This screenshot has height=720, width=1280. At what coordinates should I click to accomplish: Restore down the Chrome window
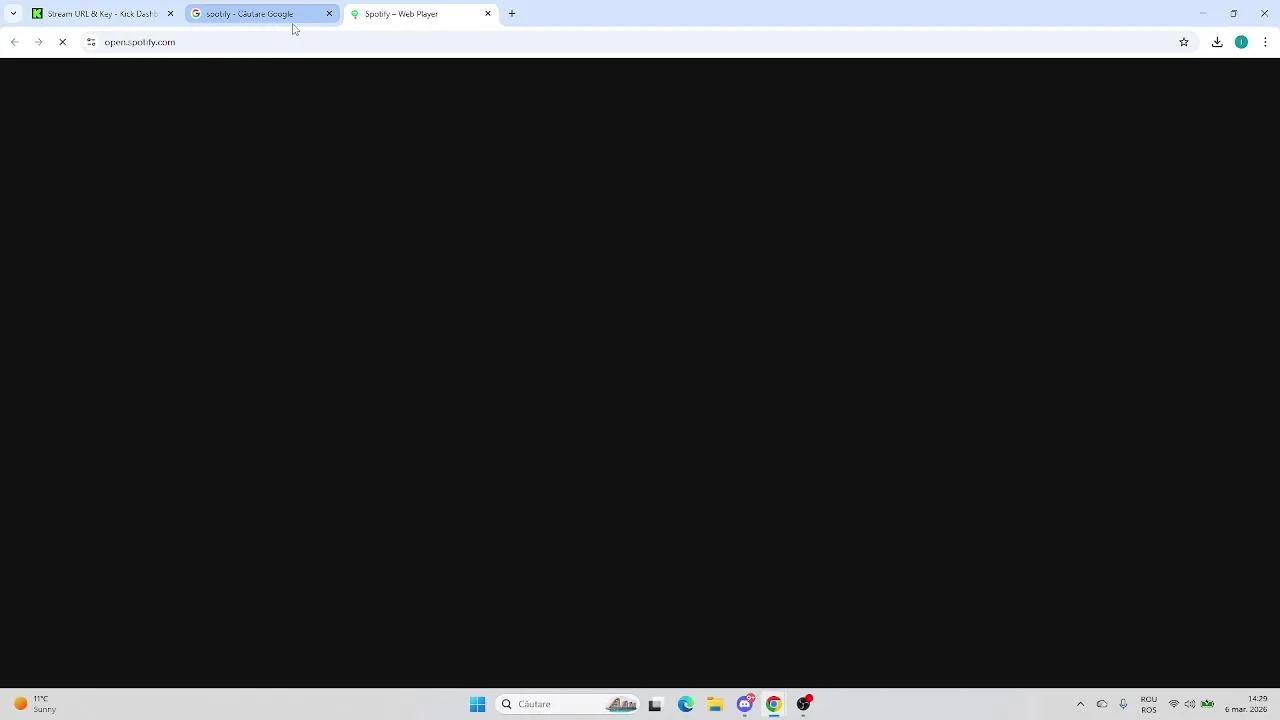point(1234,14)
